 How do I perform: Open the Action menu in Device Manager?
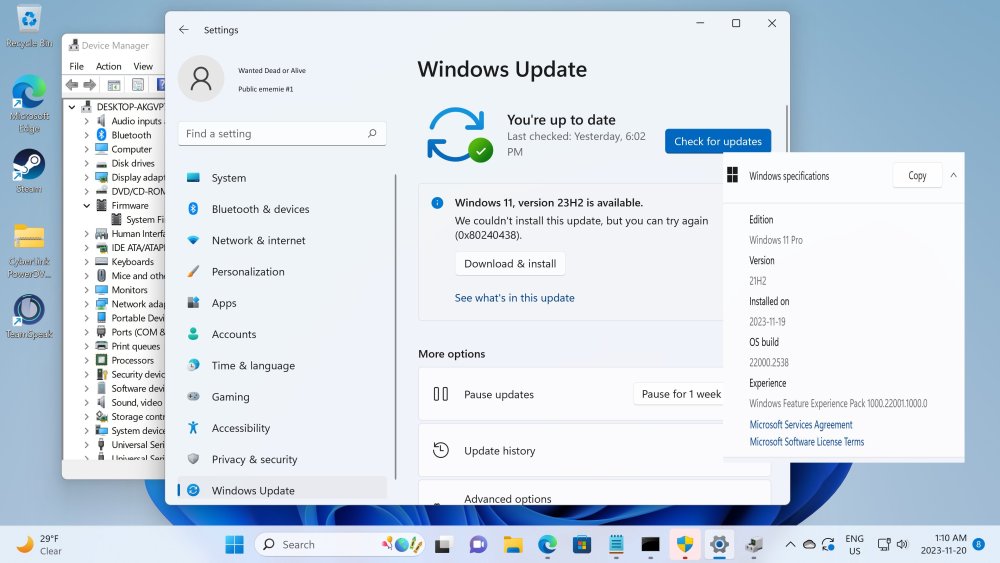click(108, 66)
